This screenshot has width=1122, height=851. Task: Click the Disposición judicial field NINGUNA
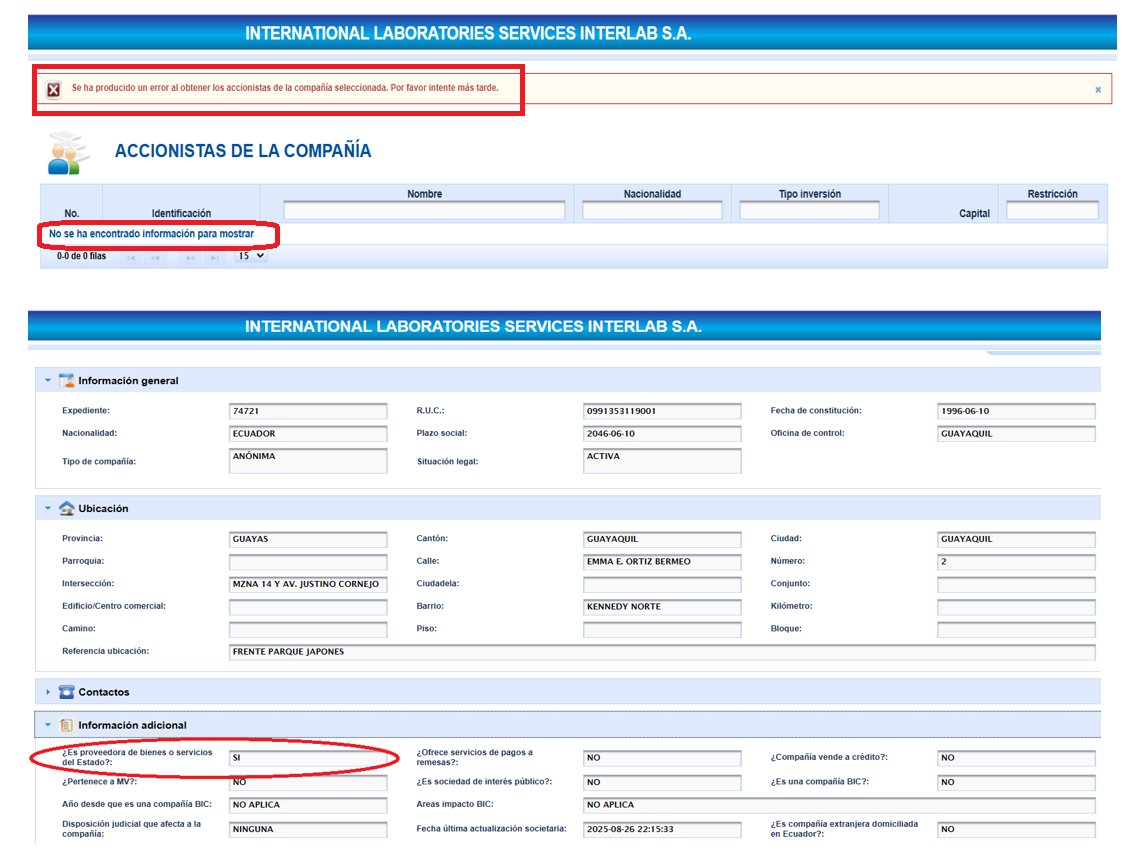pyautogui.click(x=308, y=830)
